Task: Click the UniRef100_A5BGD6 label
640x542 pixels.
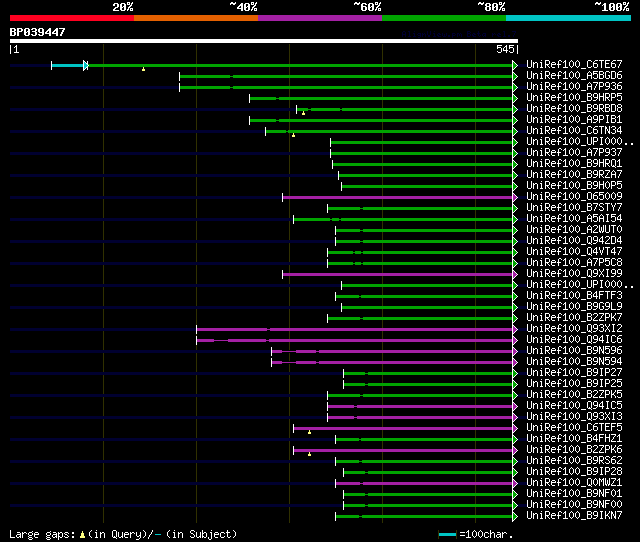Action: tap(574, 76)
